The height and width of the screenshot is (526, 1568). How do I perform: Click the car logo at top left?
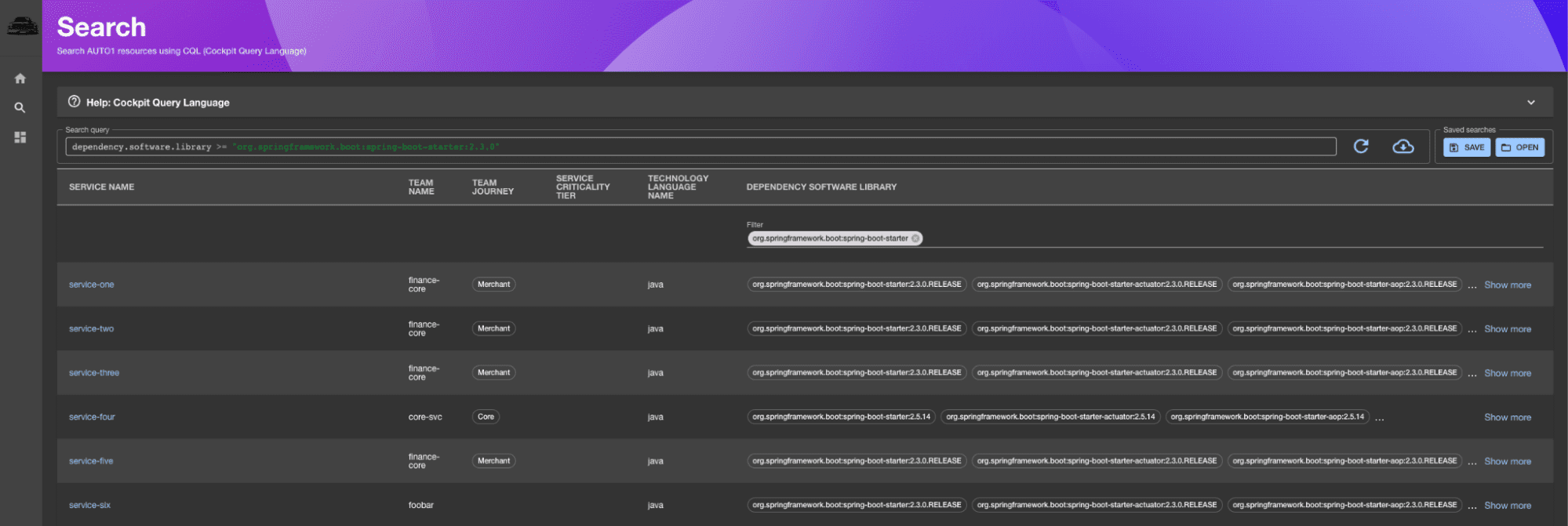pyautogui.click(x=22, y=27)
